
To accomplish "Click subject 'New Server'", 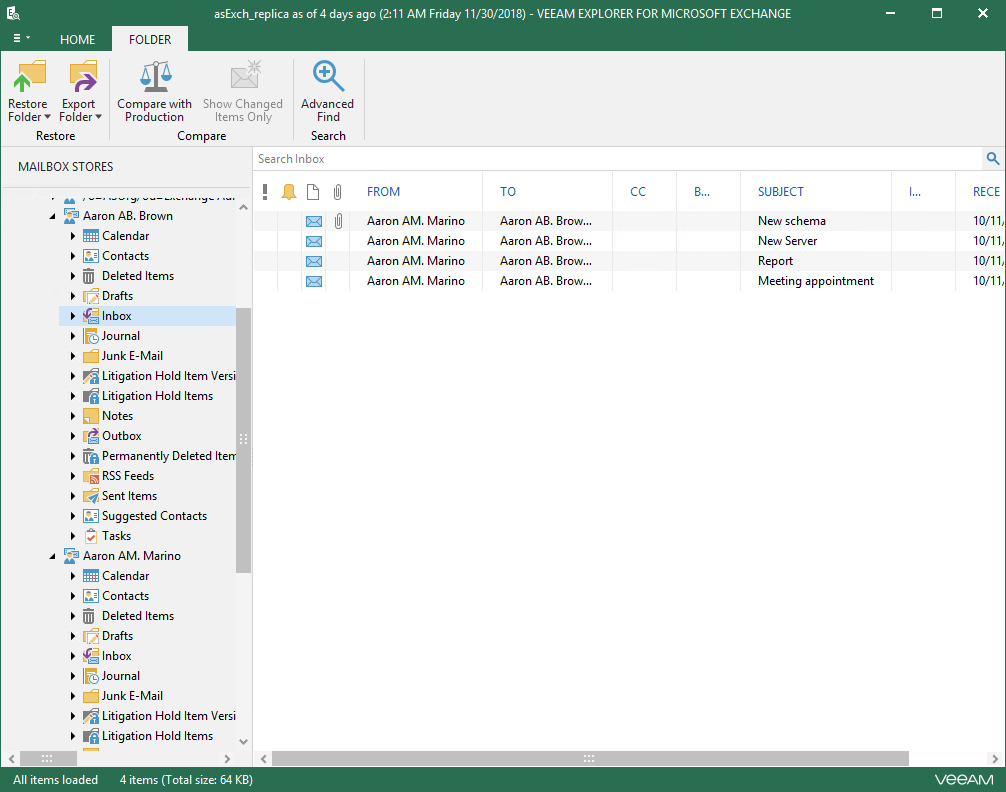I will [787, 241].
